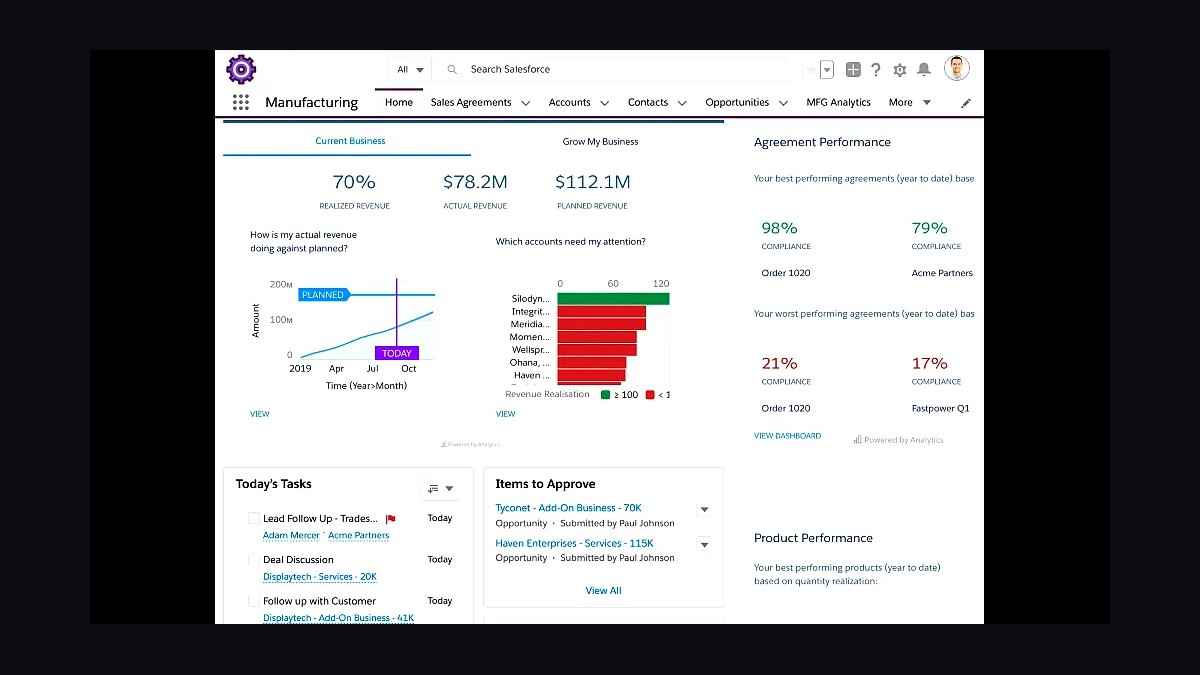The width and height of the screenshot is (1200, 675).
Task: Open actions menu for Tyconet approval item
Action: [x=704, y=510]
